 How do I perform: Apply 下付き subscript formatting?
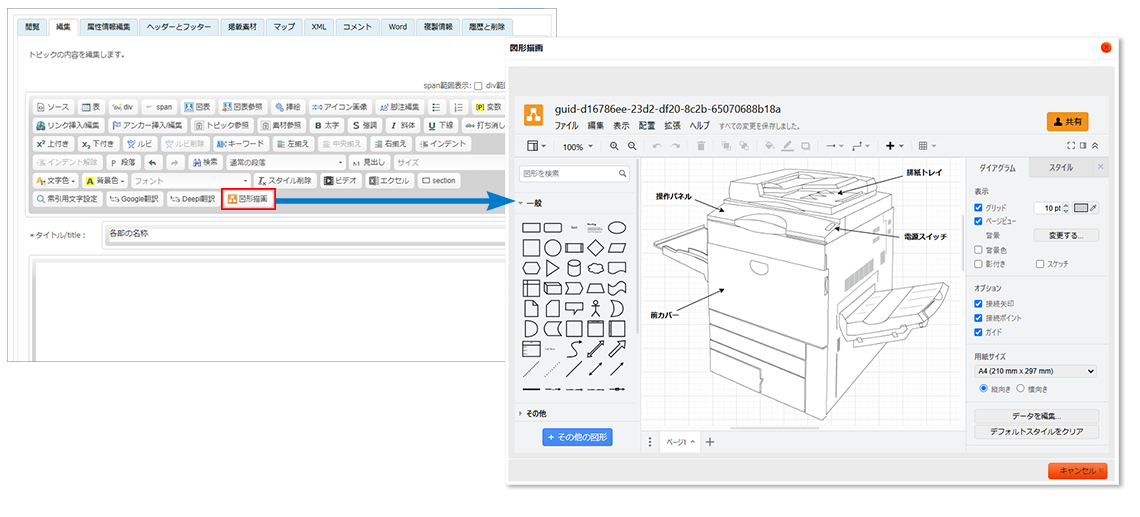pos(98,143)
